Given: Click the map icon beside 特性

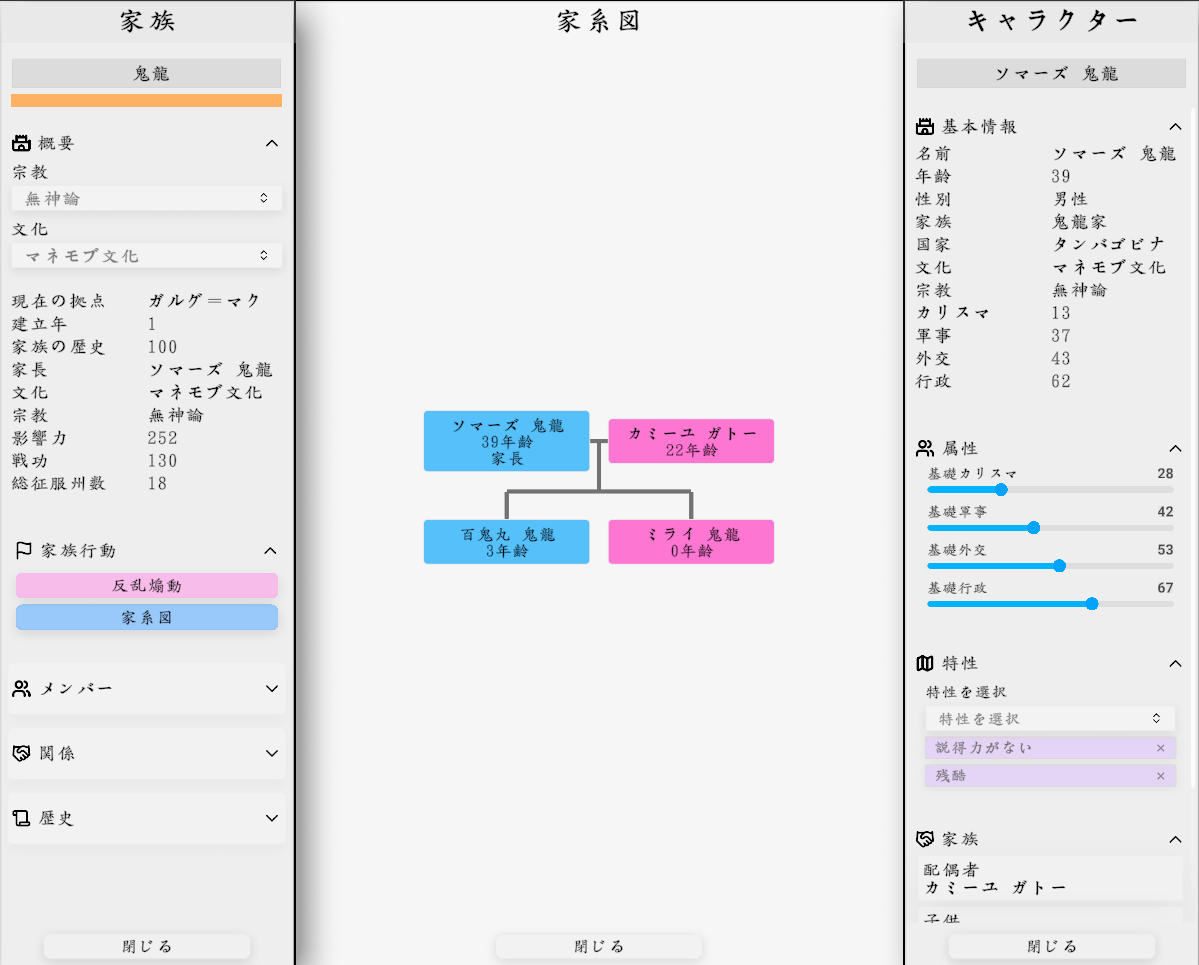Looking at the screenshot, I should pos(925,663).
